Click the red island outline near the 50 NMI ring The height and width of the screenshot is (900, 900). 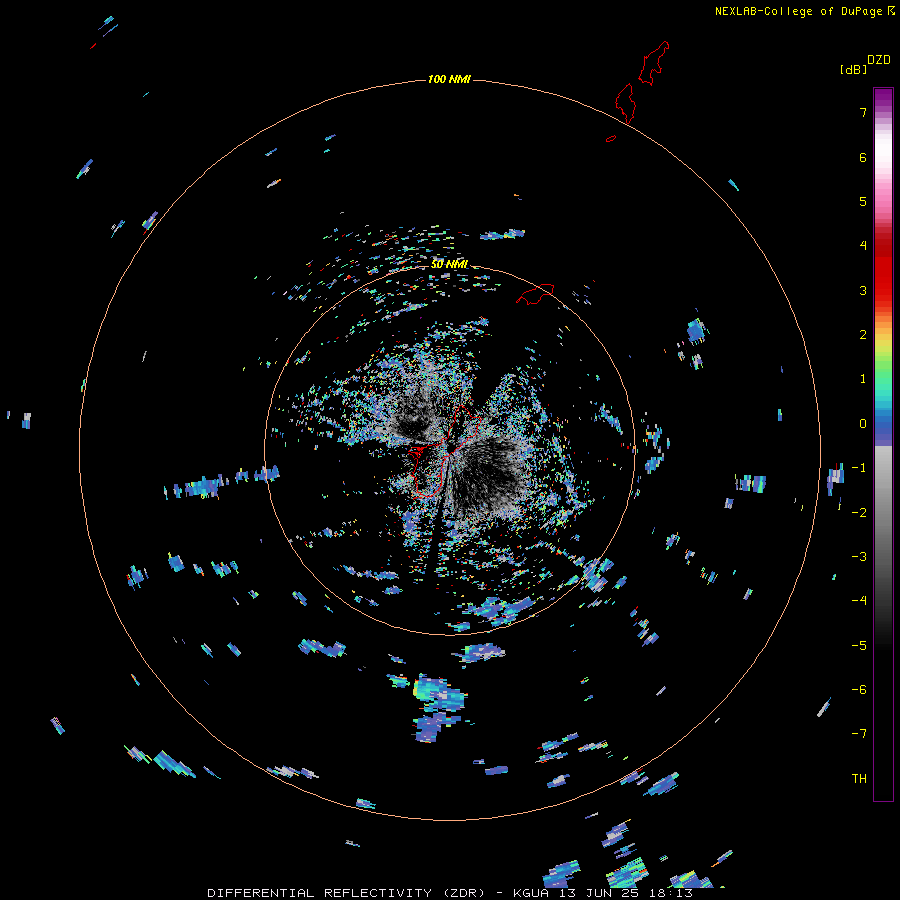[535, 294]
